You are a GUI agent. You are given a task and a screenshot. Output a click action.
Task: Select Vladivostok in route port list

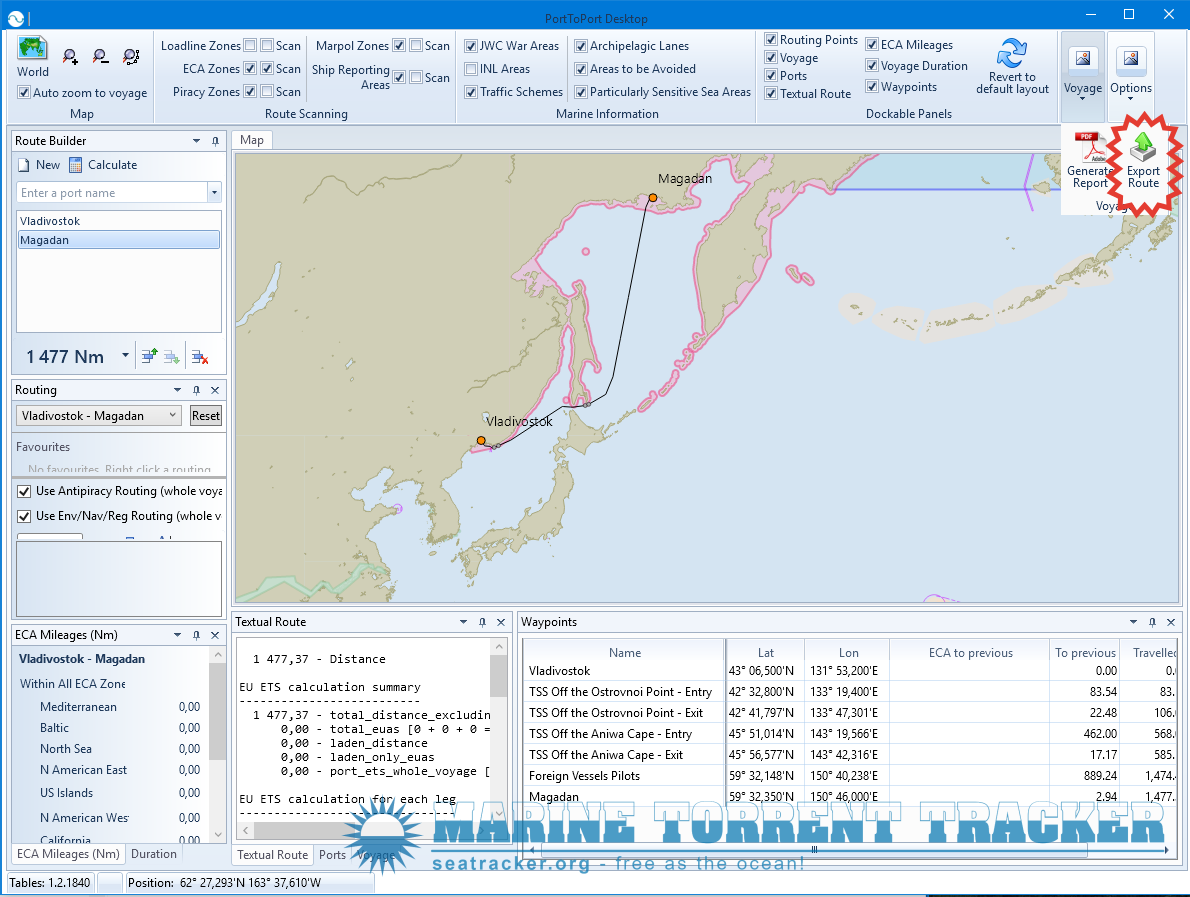point(119,221)
